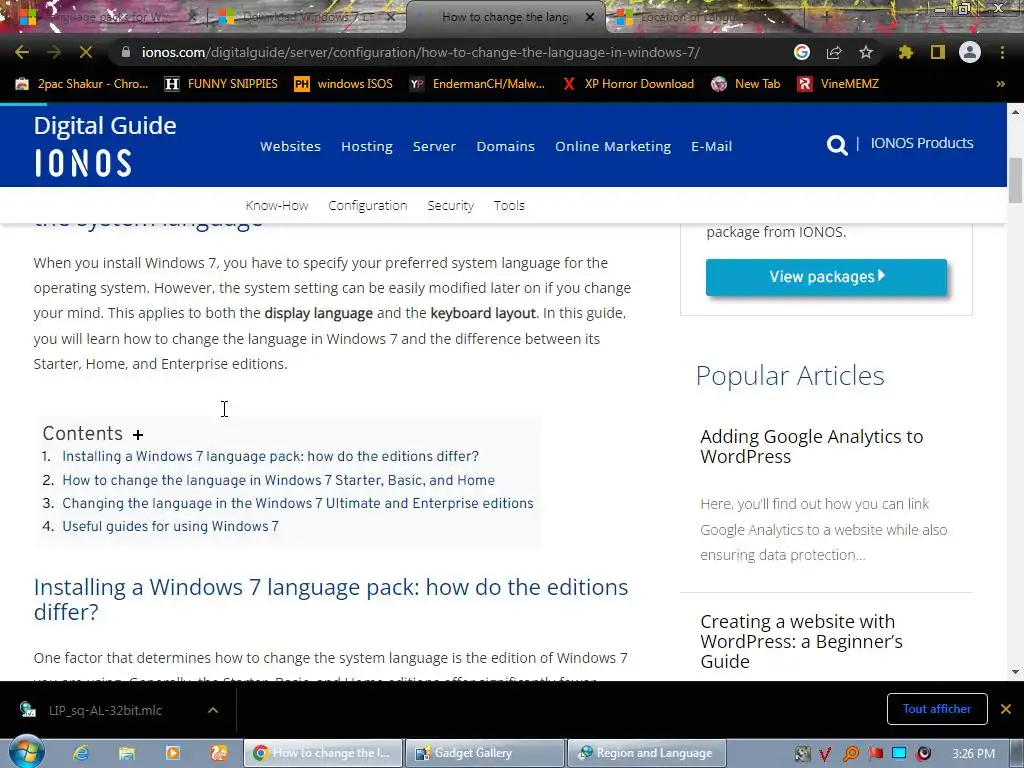Open Action Center flag tray icon
Screen dimensions: 1024x768
pos(875,754)
